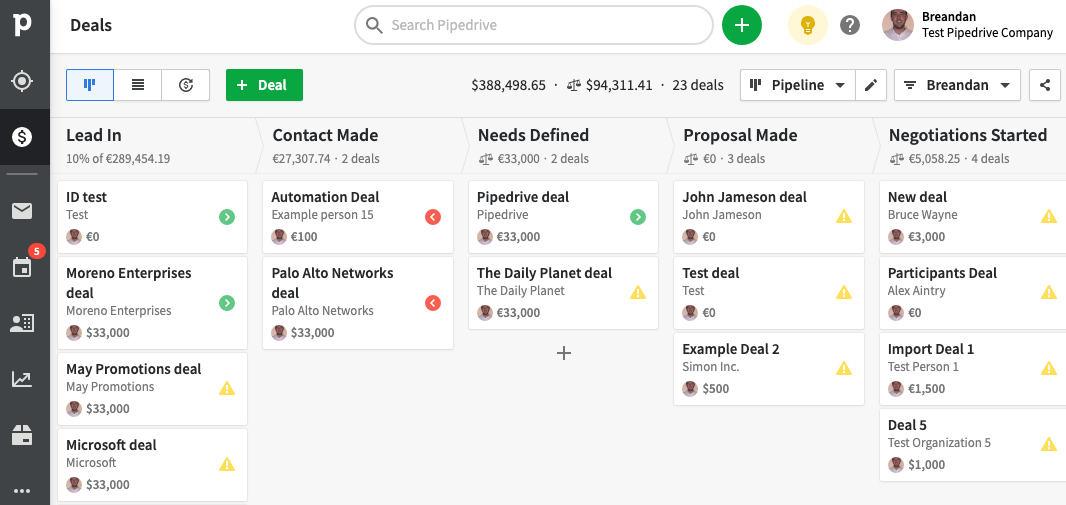This screenshot has height=505, width=1066.
Task: Click Example person 15 contact name
Action: coord(322,215)
